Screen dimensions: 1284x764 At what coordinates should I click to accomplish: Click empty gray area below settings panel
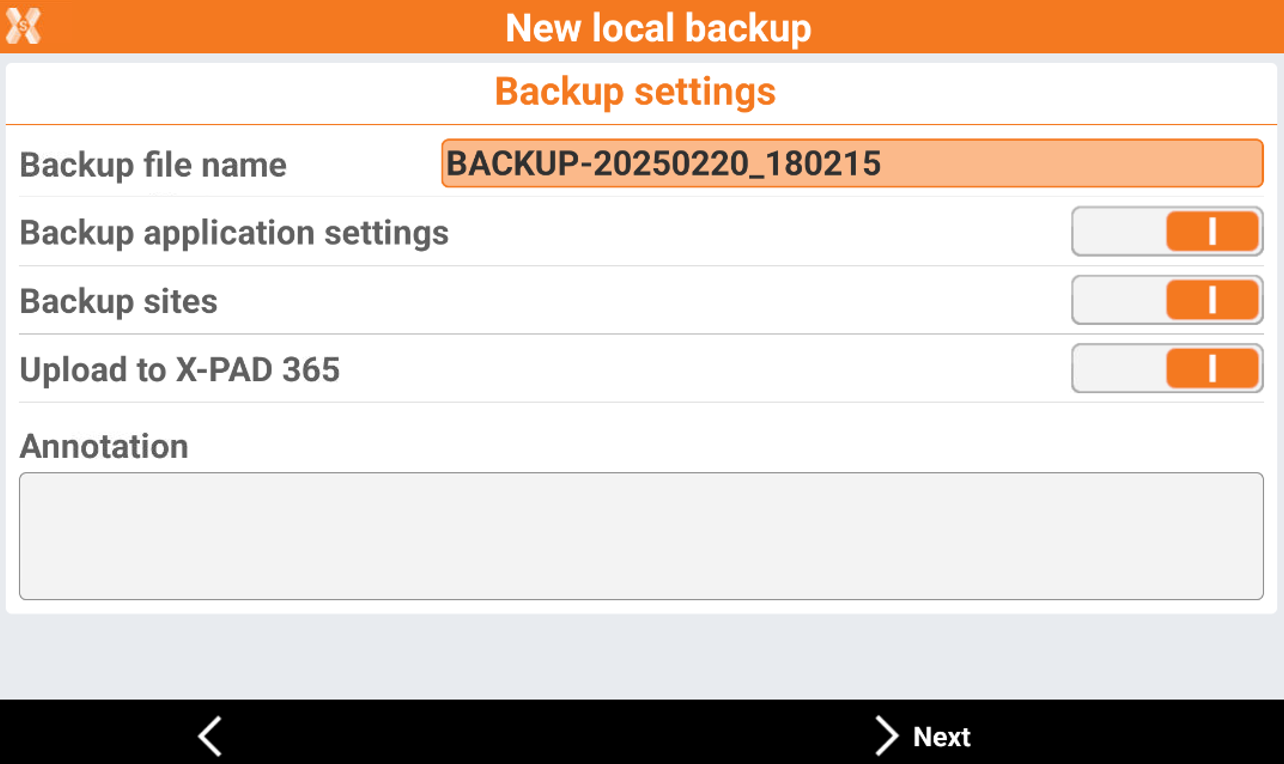click(641, 655)
